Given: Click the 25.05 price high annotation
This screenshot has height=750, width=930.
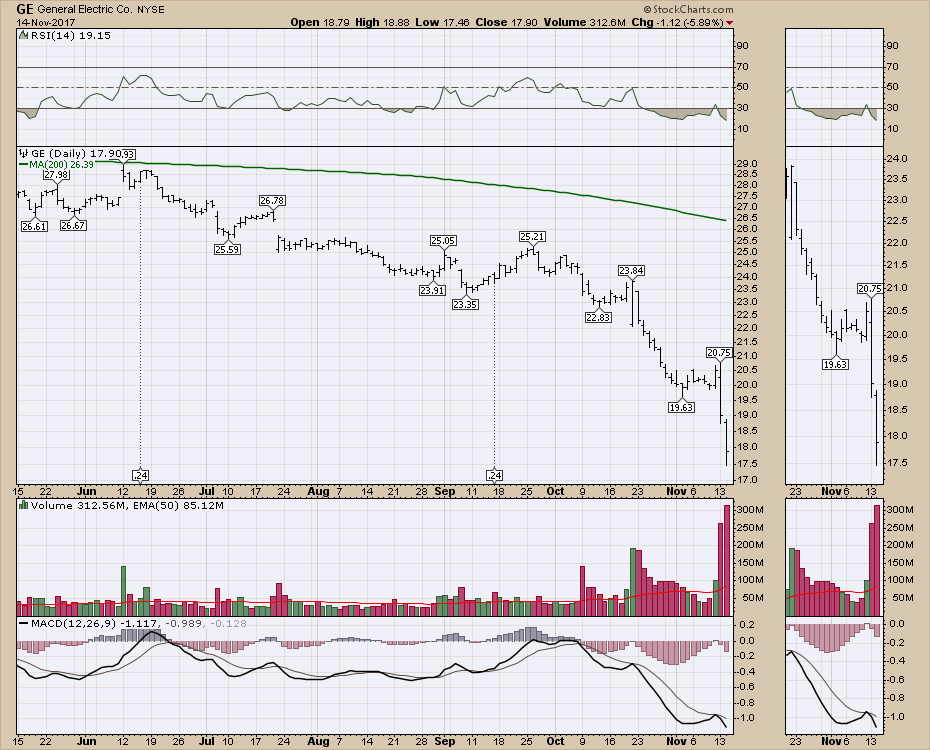Looking at the screenshot, I should 444,240.
